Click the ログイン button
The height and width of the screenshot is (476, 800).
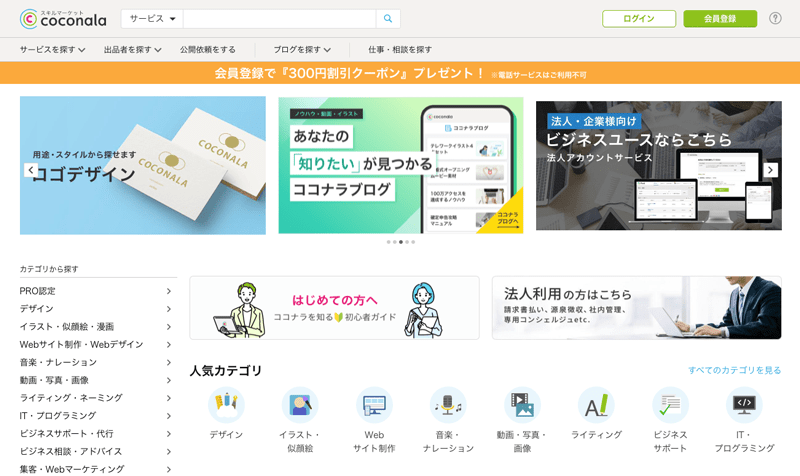point(639,19)
